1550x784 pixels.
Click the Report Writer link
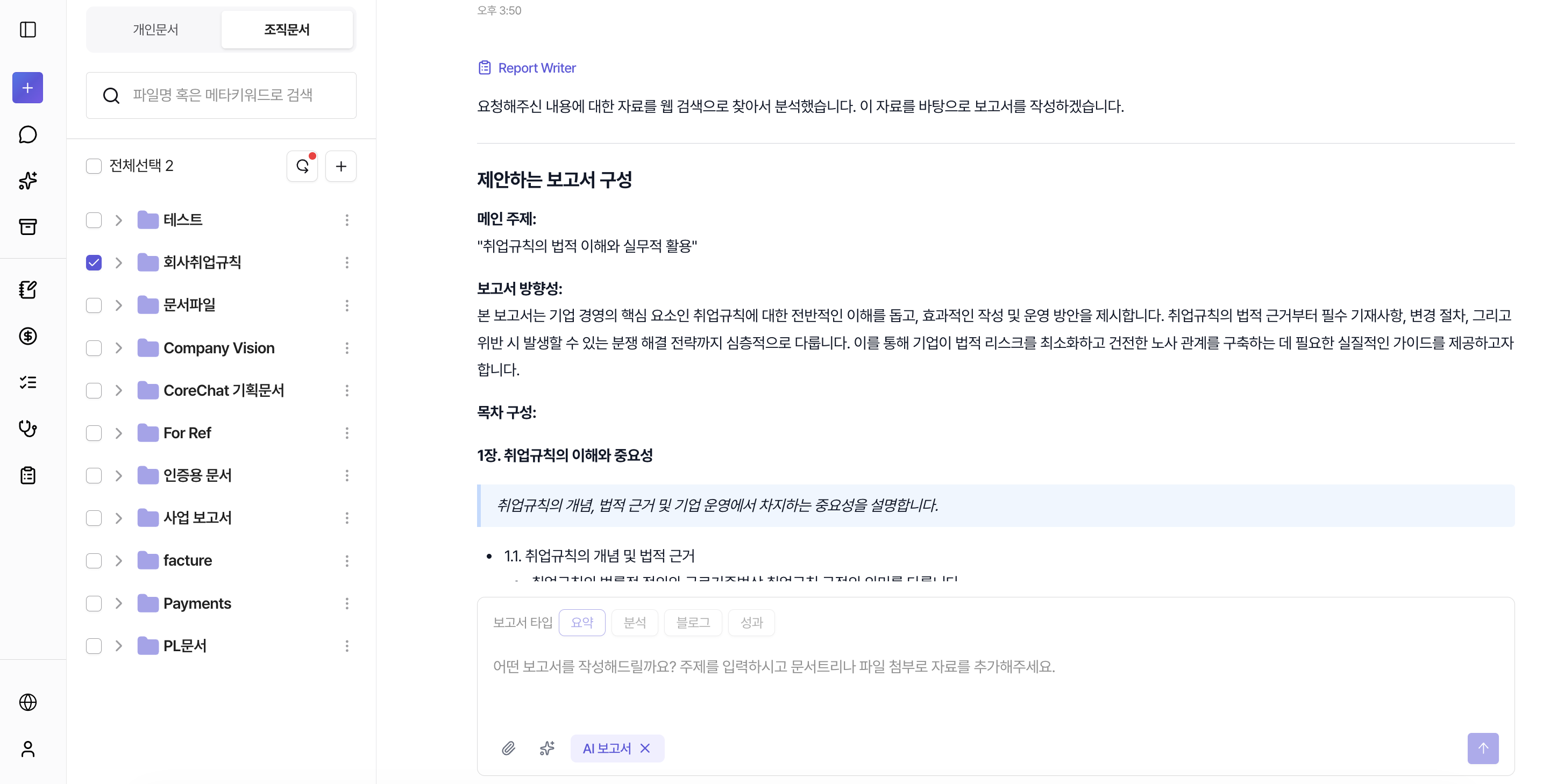(536, 67)
